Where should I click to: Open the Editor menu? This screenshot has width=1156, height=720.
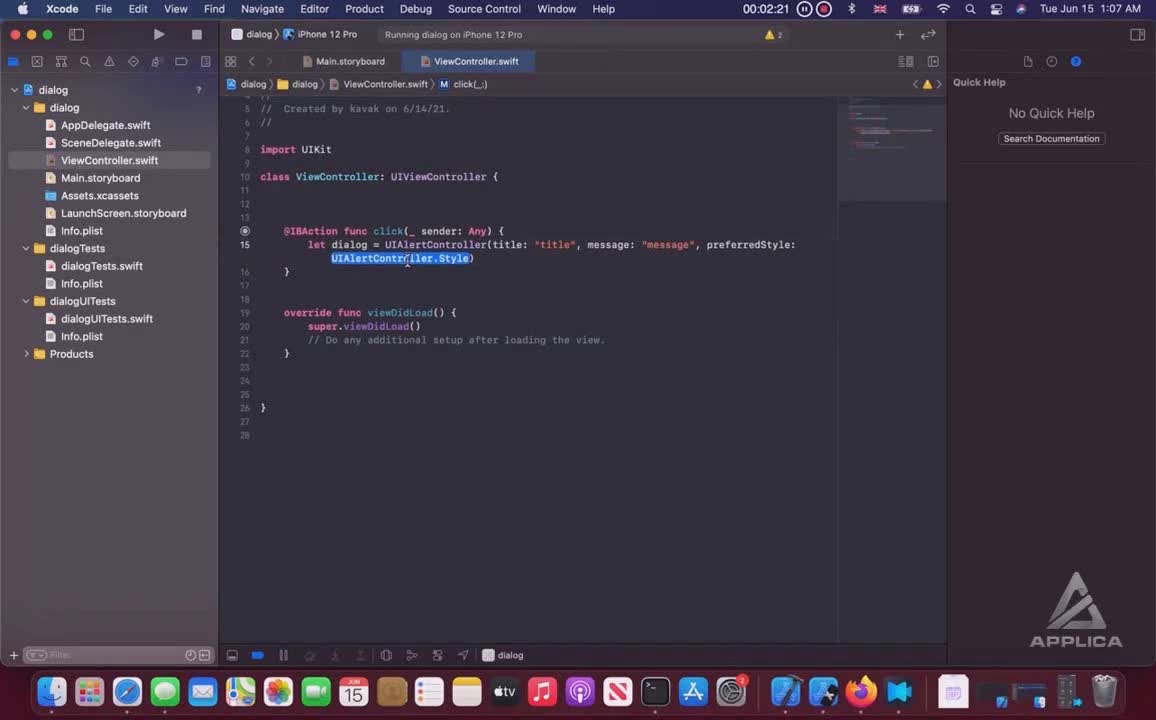click(314, 9)
